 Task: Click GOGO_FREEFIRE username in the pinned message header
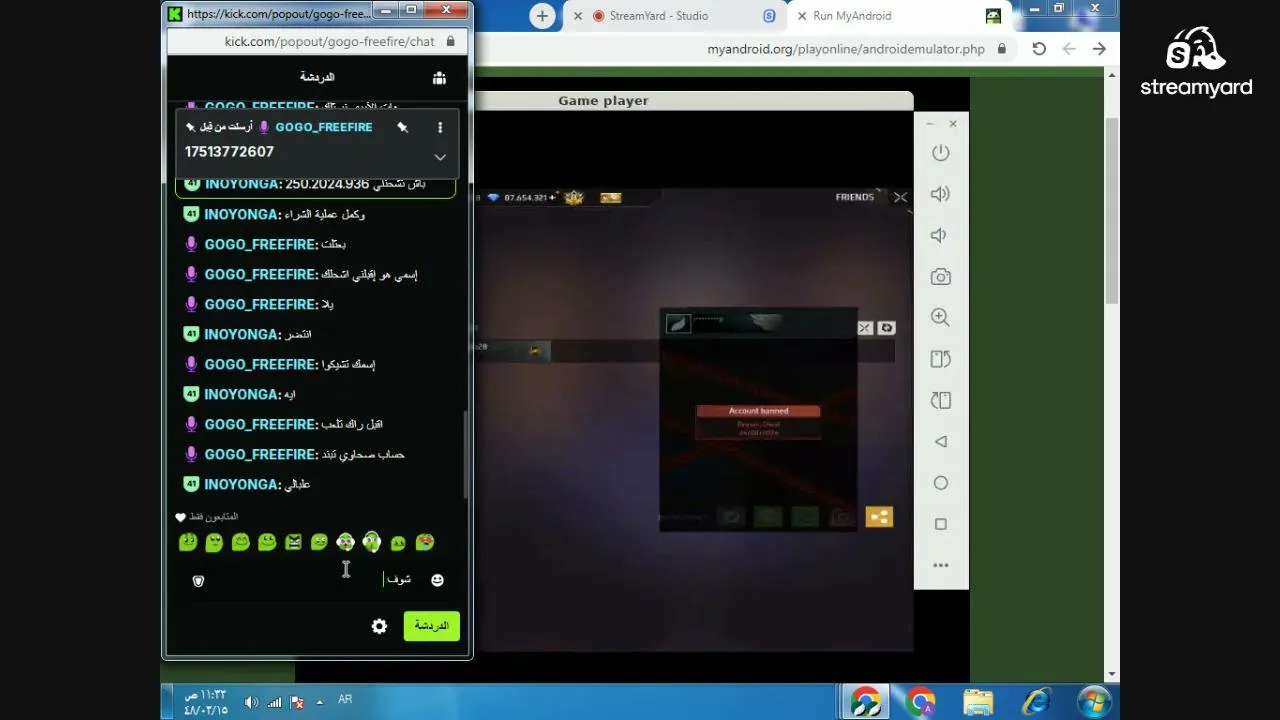pos(323,127)
